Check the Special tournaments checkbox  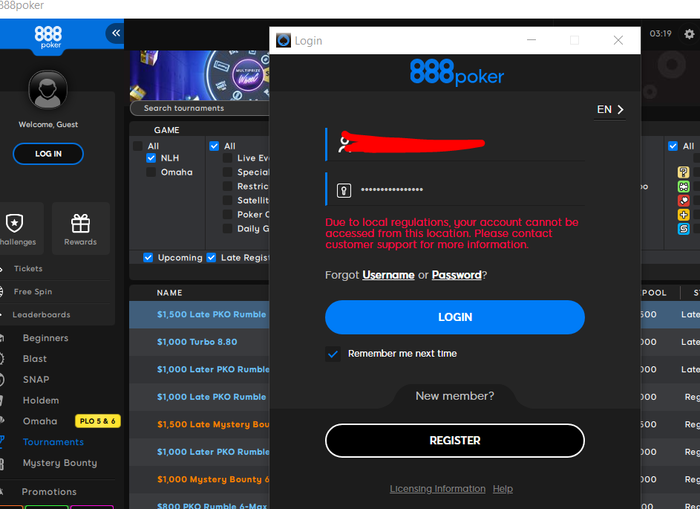228,172
